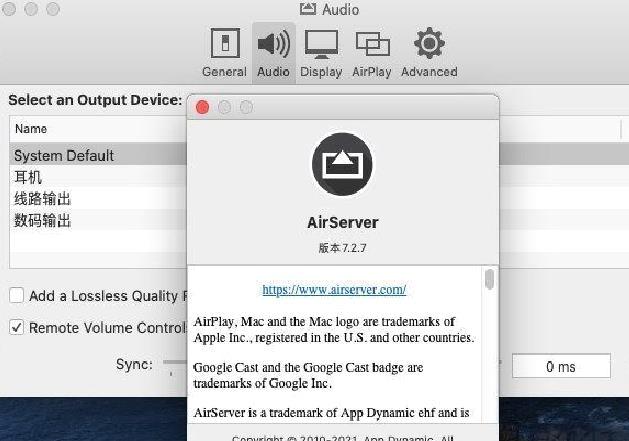
Task: Select 线路输出 output device
Action: pyautogui.click(x=98, y=198)
